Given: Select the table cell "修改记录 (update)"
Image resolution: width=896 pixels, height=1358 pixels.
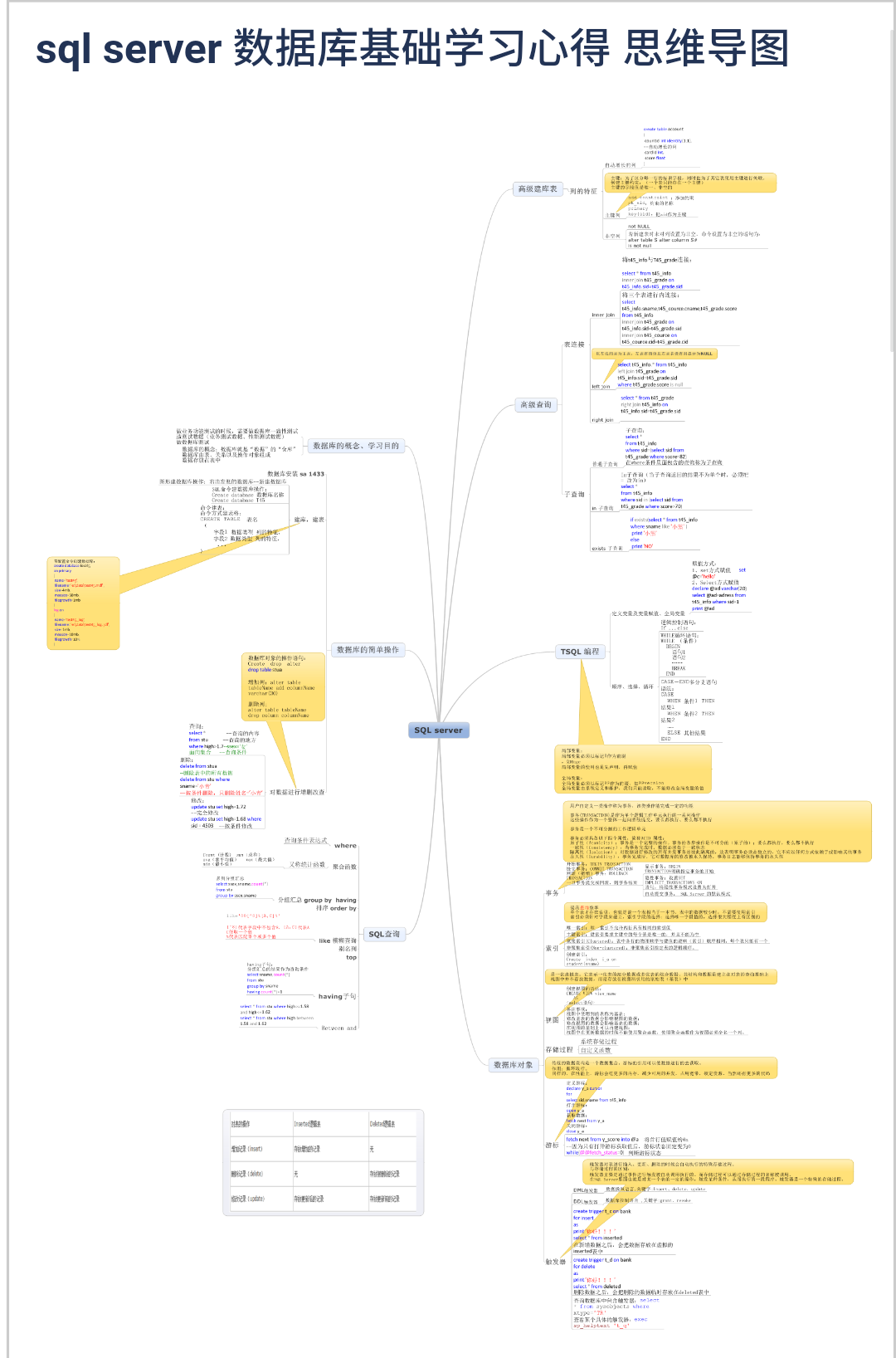Looking at the screenshot, I should point(247,1199).
